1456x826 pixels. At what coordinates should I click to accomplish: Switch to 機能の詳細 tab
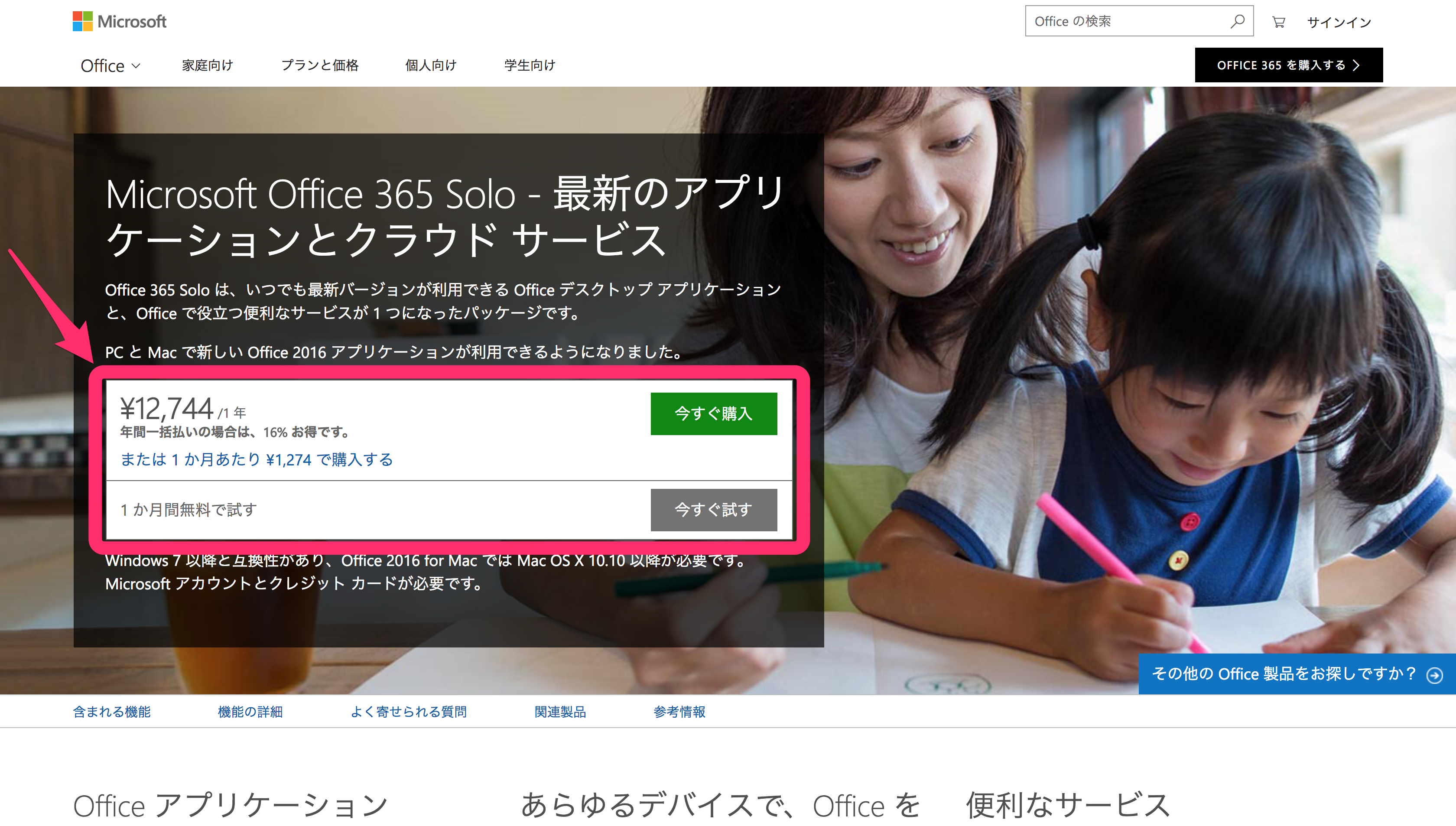(250, 712)
